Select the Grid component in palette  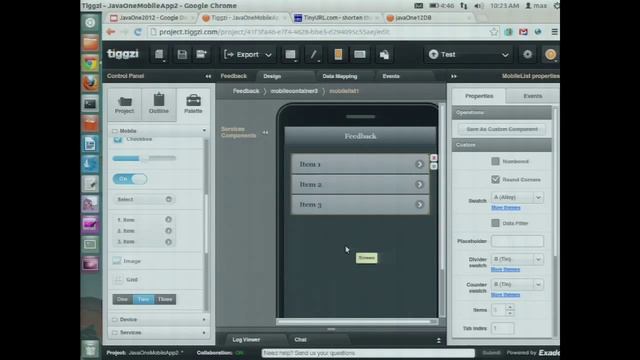(x=126, y=280)
